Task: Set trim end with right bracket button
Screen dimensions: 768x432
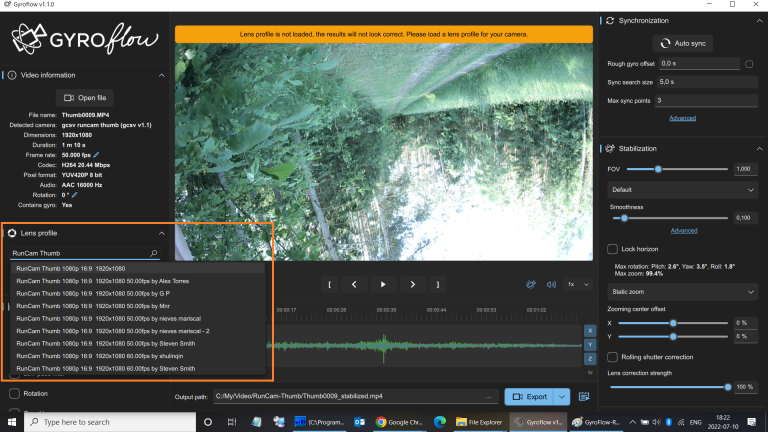Action: 438,285
